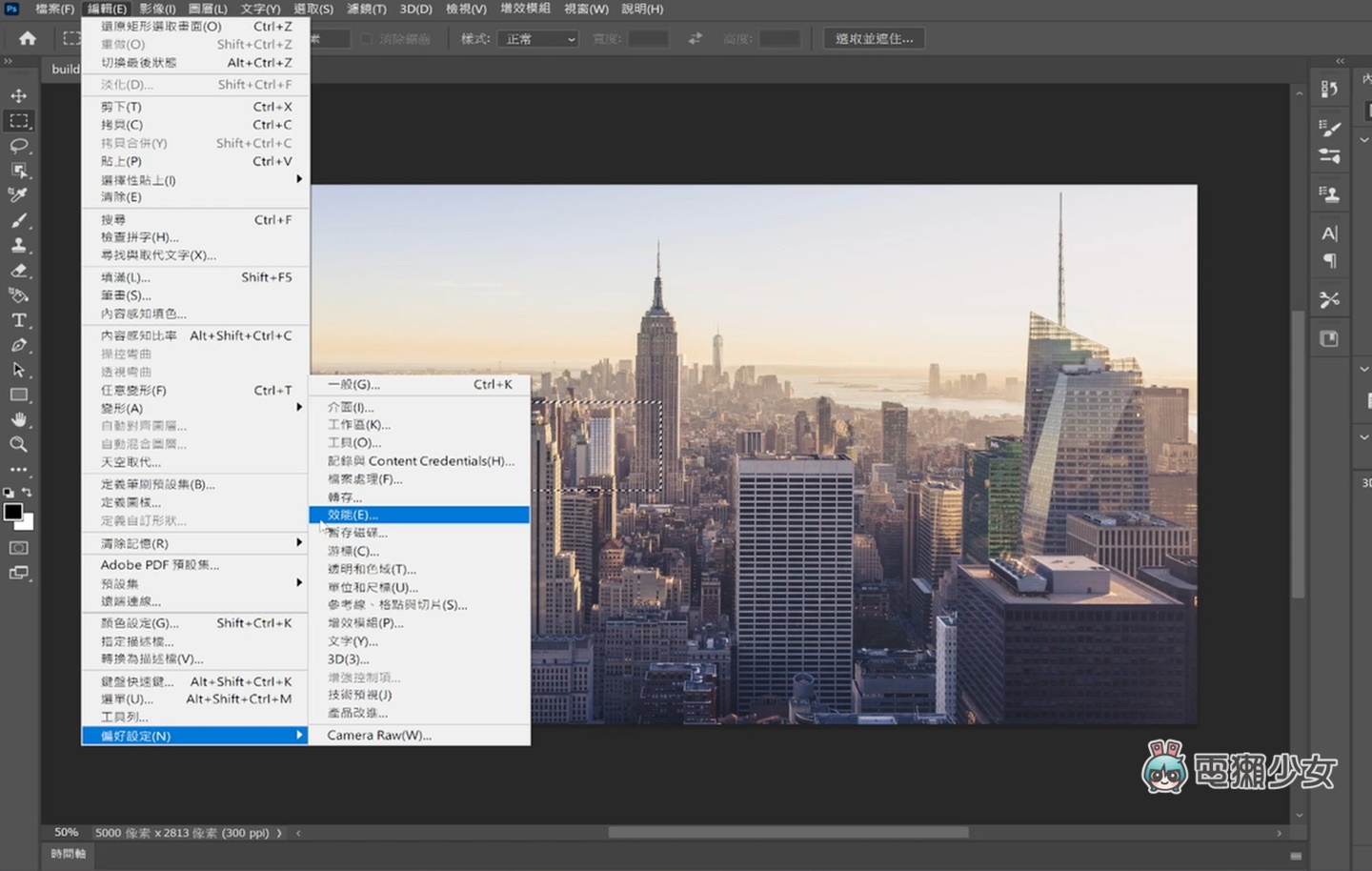Viewport: 1372px width, 871px height.
Task: Swap foreground and background colors
Action: coord(28,493)
